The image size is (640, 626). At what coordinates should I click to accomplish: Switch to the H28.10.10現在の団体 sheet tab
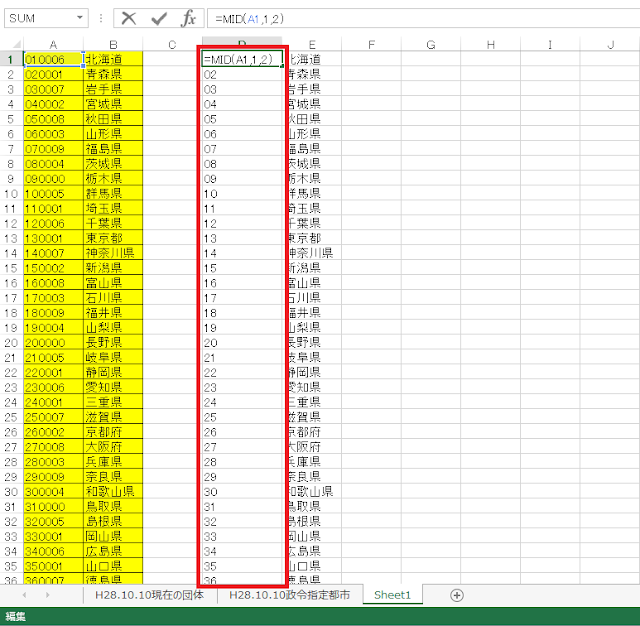148,595
